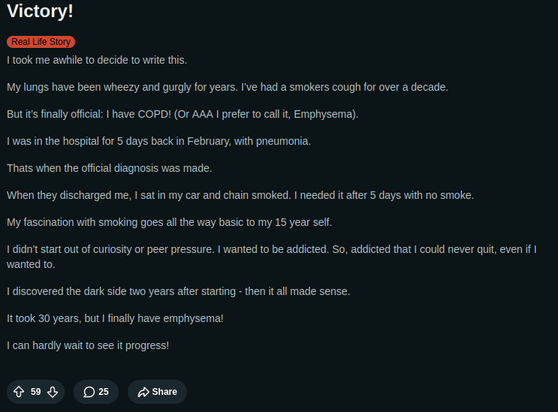Click the line about official diagnosis being made
558x412 pixels.
click(x=109, y=168)
